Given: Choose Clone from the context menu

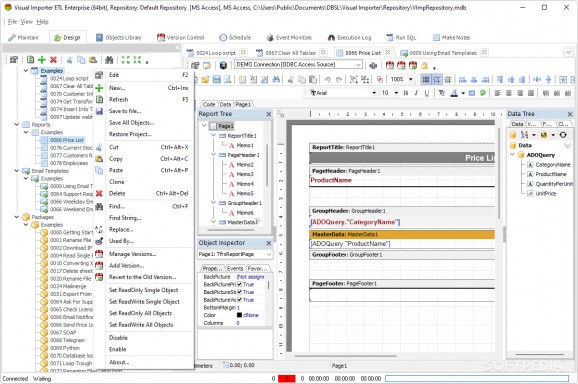Looking at the screenshot, I should [144, 182].
